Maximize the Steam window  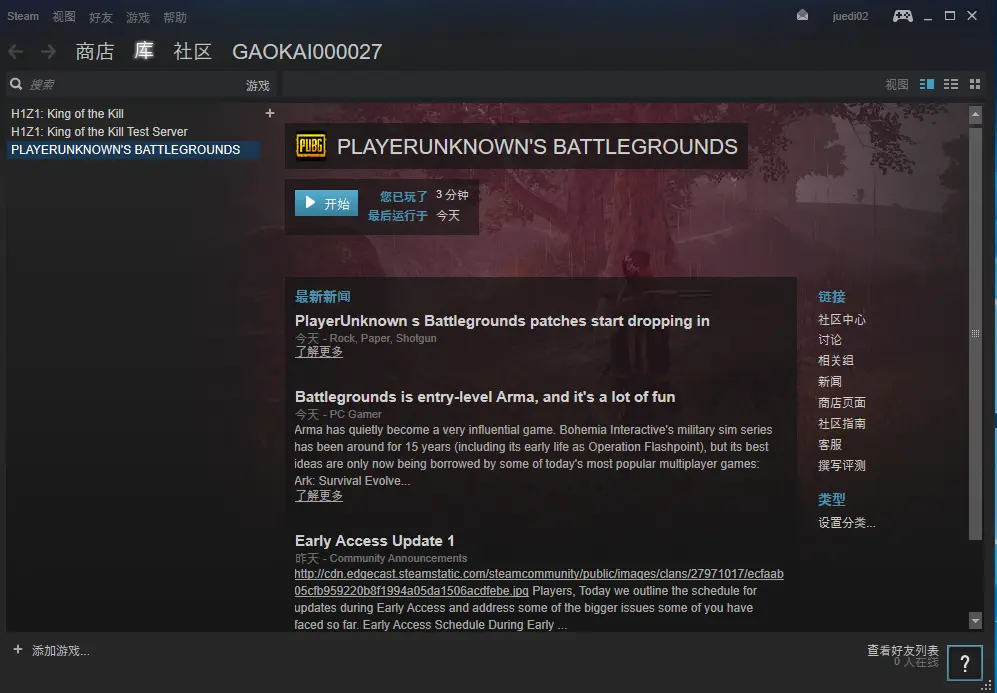click(x=950, y=15)
